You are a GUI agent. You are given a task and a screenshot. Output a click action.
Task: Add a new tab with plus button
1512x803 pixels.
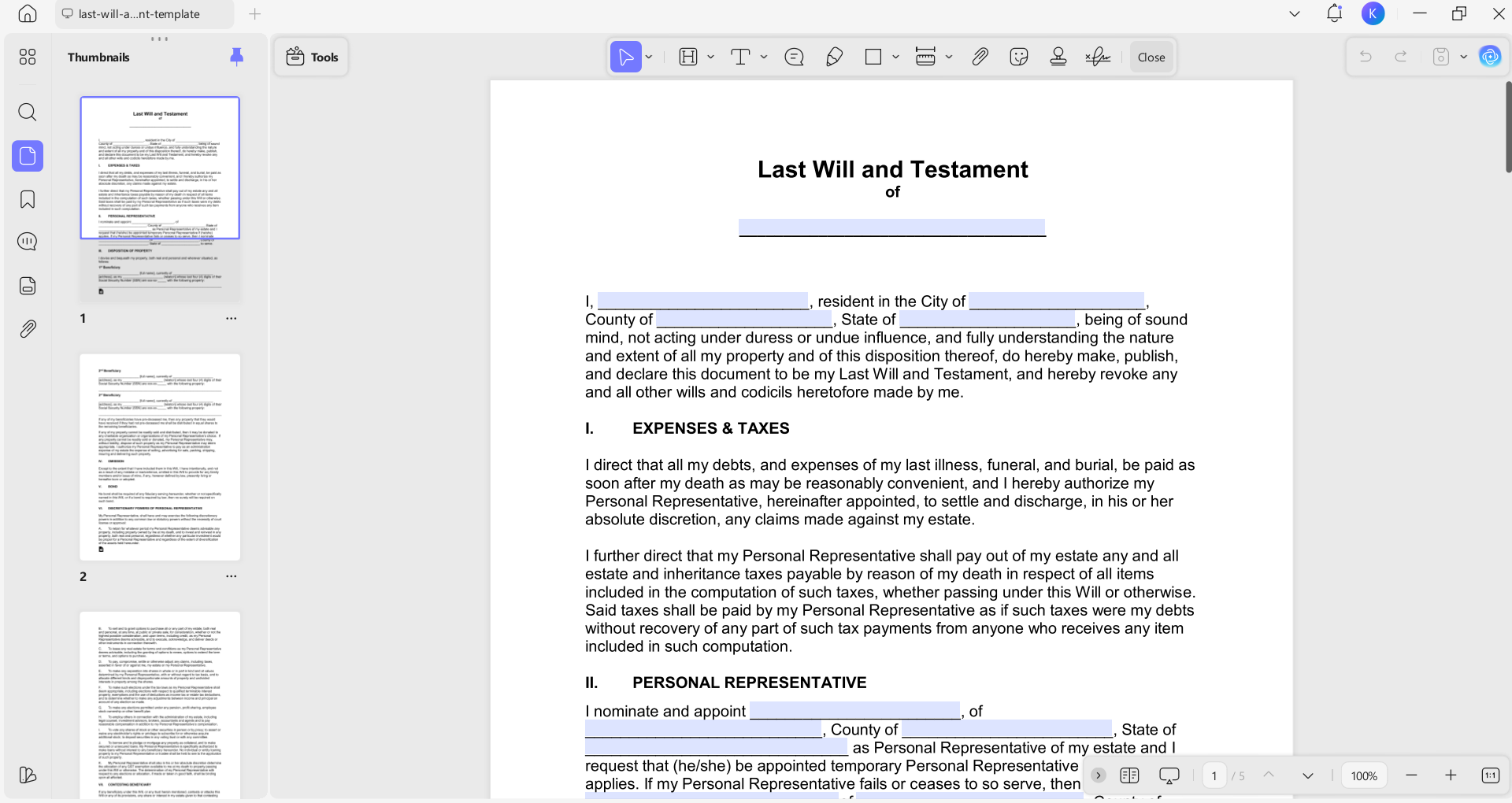point(254,14)
